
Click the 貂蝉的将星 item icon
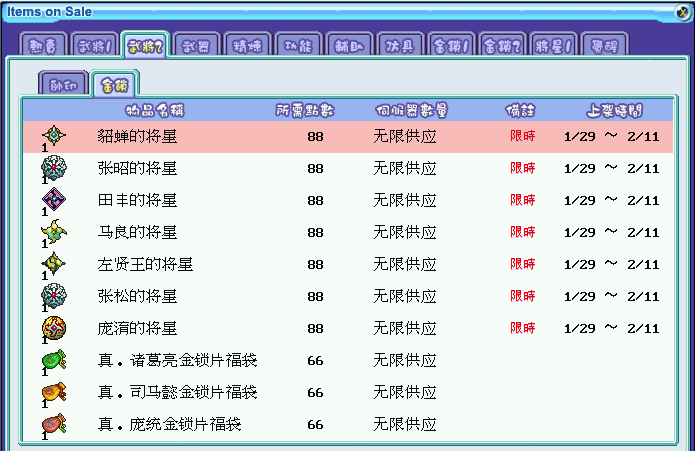pos(53,136)
